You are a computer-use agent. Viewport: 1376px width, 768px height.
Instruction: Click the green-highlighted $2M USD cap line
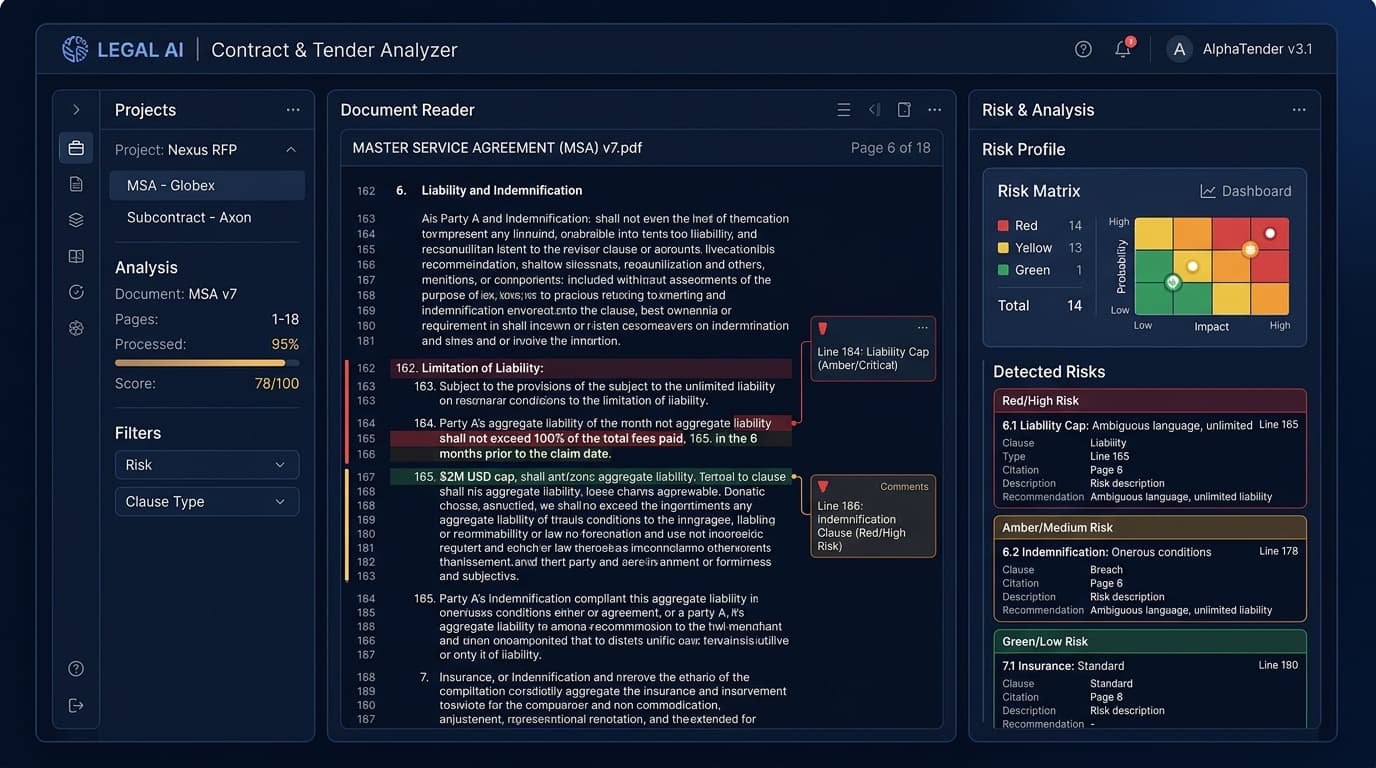click(x=590, y=477)
